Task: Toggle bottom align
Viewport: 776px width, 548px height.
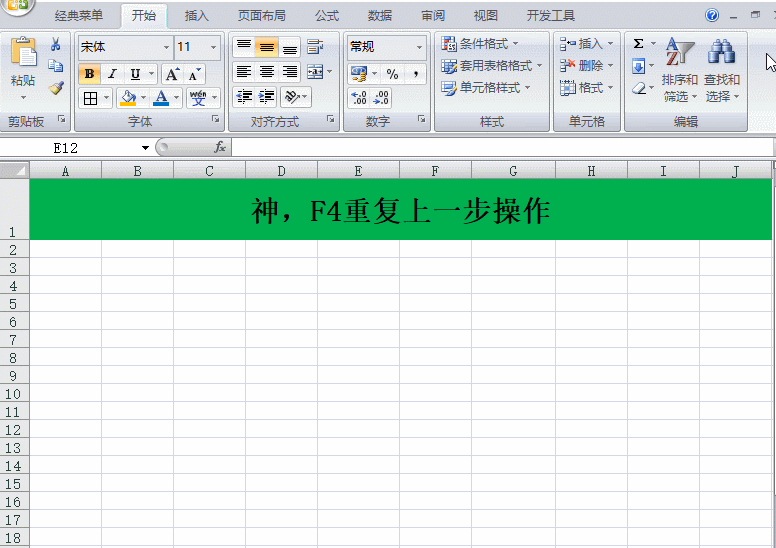Action: coord(290,47)
